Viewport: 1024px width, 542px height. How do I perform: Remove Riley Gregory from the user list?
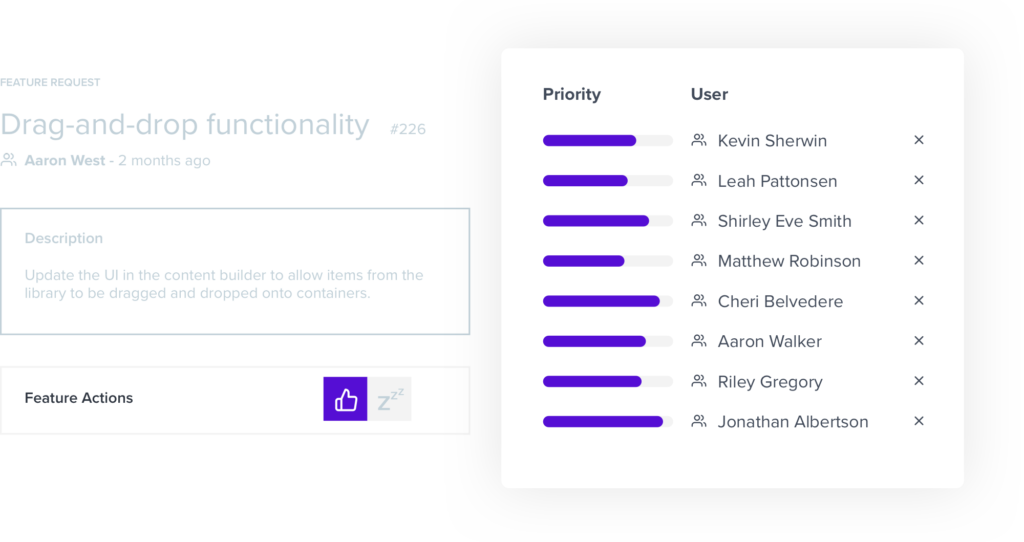(x=919, y=381)
